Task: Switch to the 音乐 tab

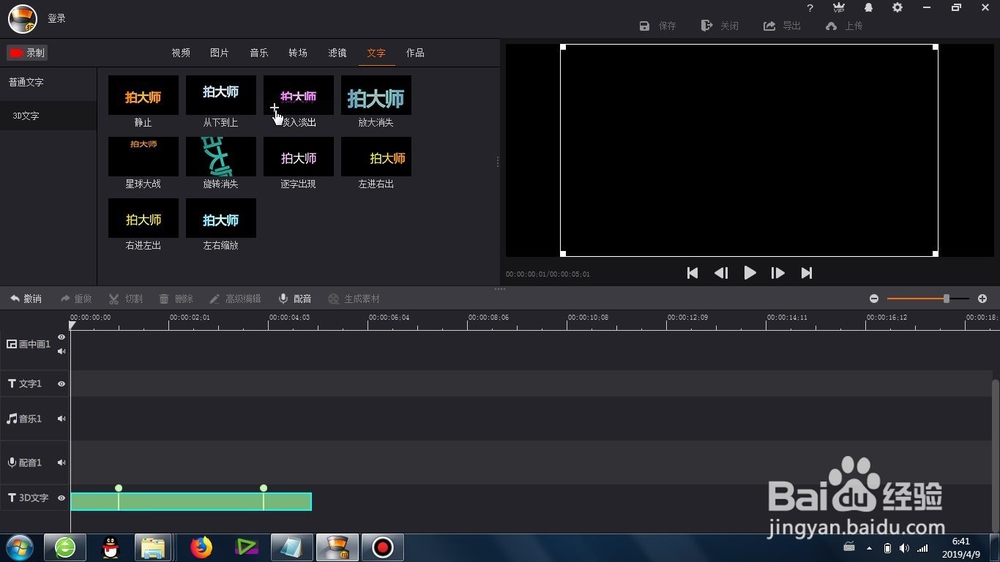Action: pyautogui.click(x=259, y=53)
